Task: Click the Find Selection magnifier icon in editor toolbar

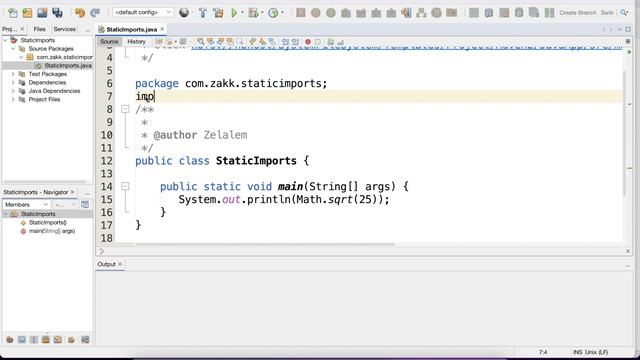Action: pos(200,42)
